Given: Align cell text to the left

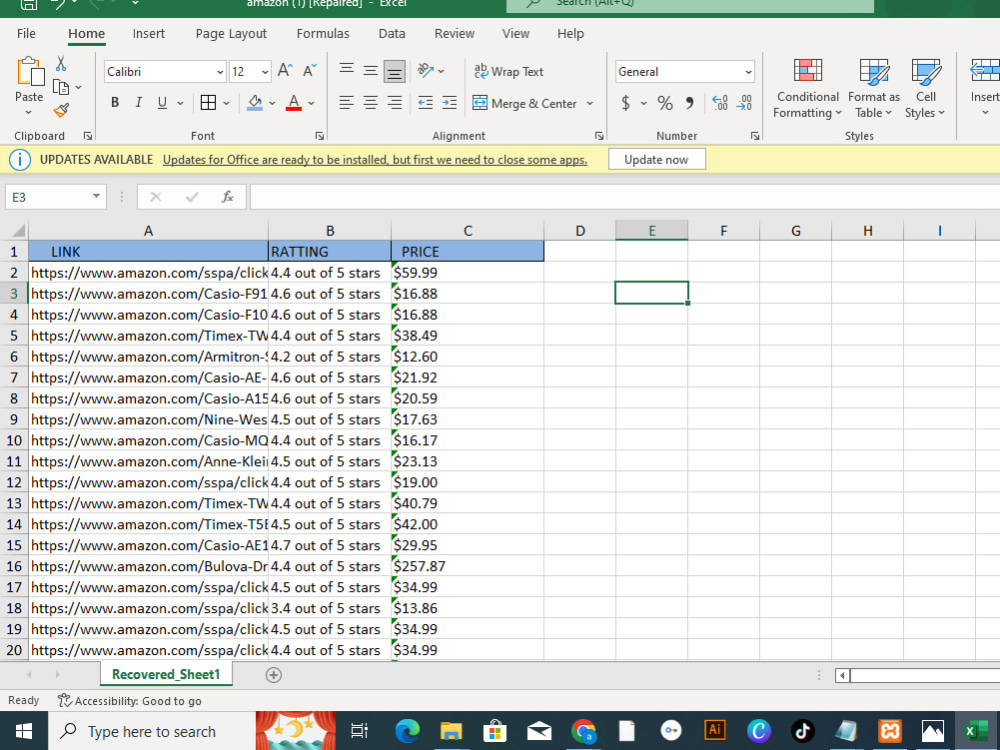Looking at the screenshot, I should coord(346,103).
